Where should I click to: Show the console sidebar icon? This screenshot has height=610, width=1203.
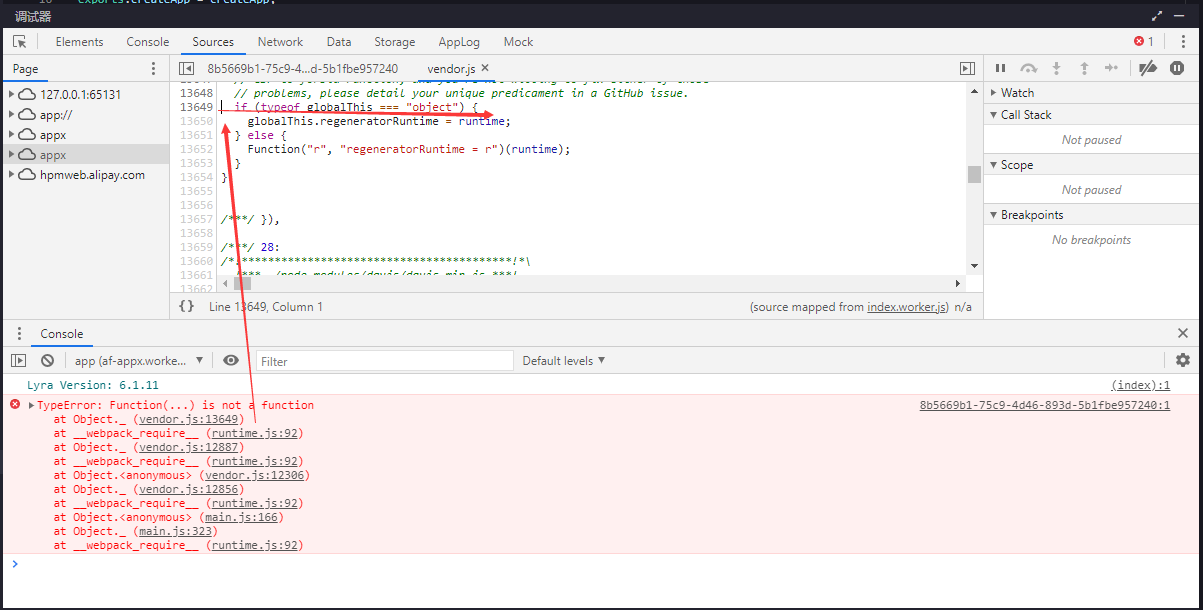[19, 360]
